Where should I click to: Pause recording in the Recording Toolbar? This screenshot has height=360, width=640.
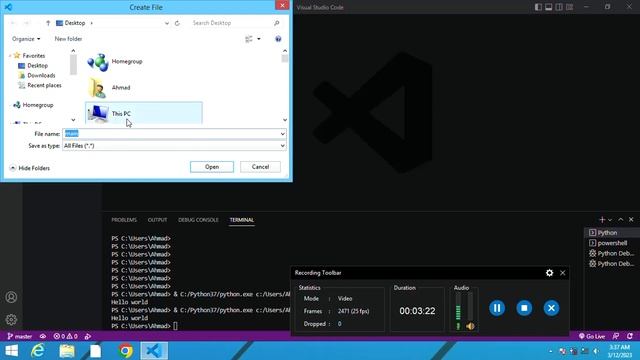pyautogui.click(x=497, y=308)
